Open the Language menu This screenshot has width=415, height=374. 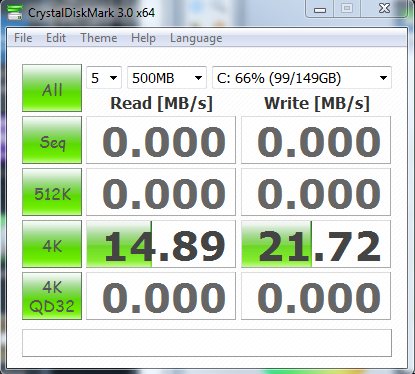[x=196, y=38]
